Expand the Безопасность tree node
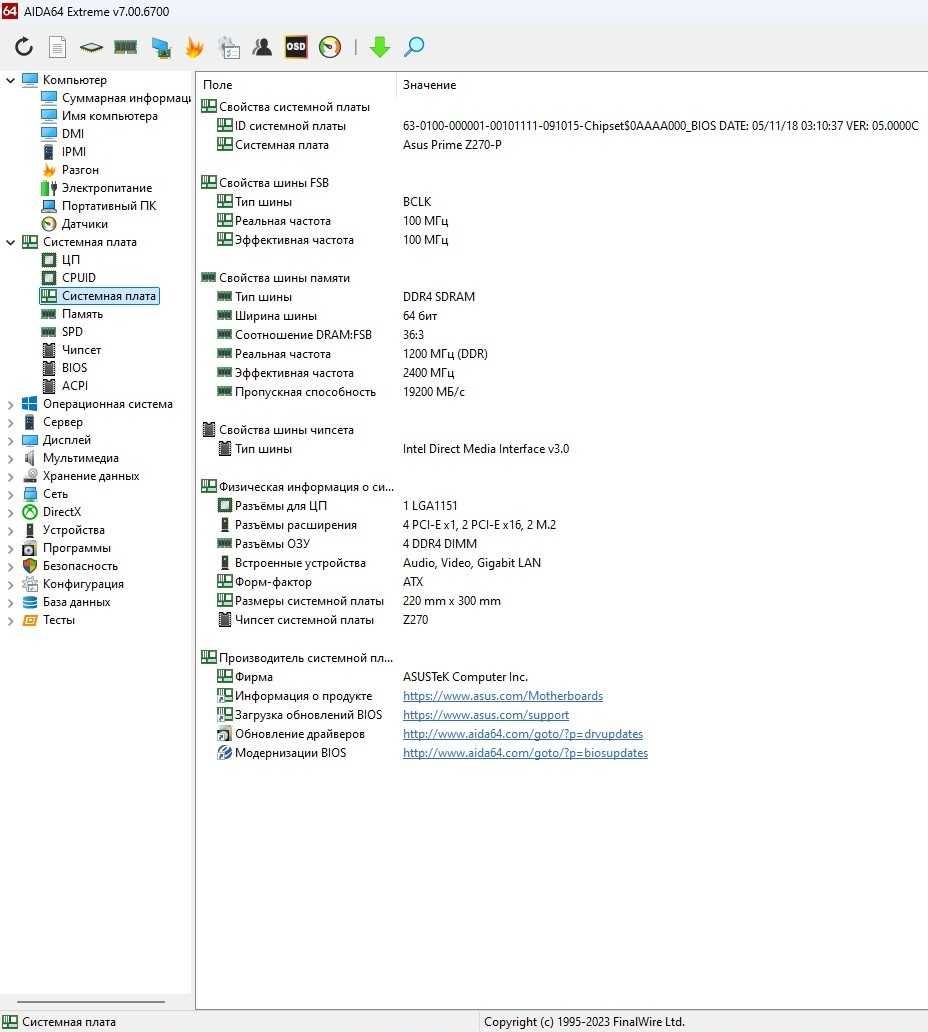The image size is (928, 1032). point(11,567)
